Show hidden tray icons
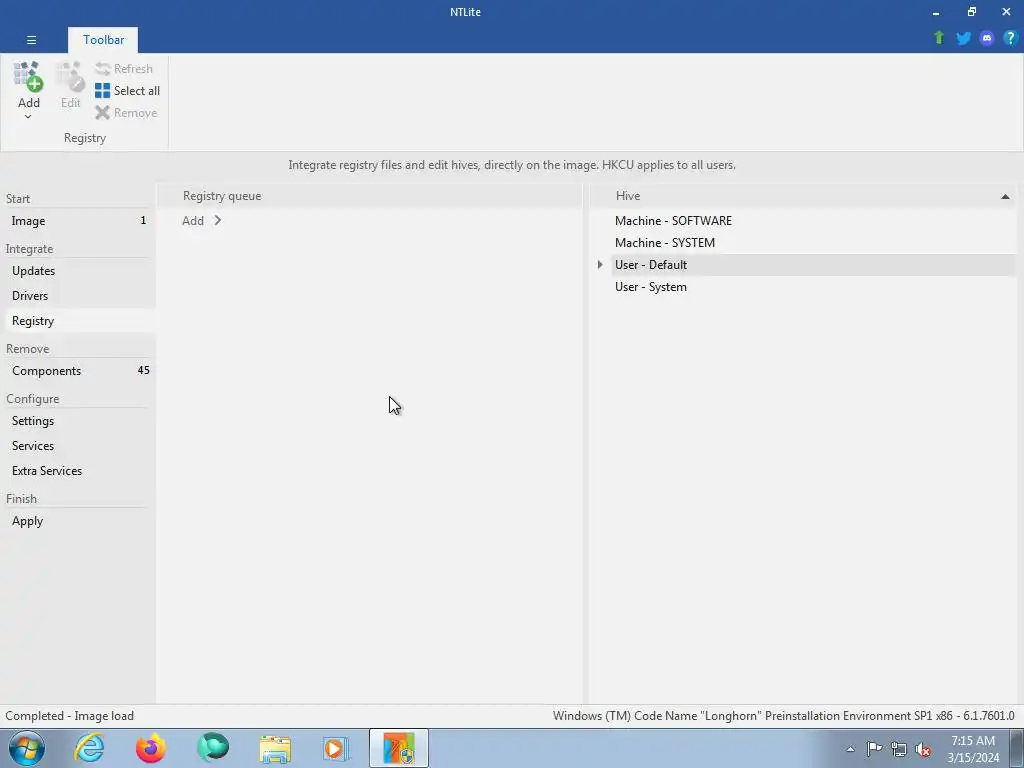Viewport: 1024px width, 768px height. tap(850, 749)
